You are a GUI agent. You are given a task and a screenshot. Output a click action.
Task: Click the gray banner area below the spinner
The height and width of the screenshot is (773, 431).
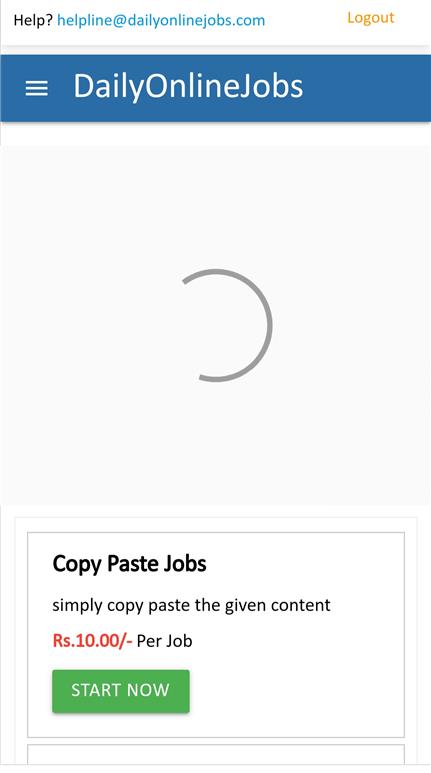216,444
